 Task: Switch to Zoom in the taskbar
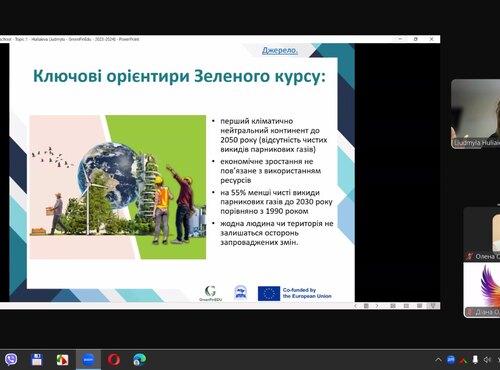coord(88,360)
